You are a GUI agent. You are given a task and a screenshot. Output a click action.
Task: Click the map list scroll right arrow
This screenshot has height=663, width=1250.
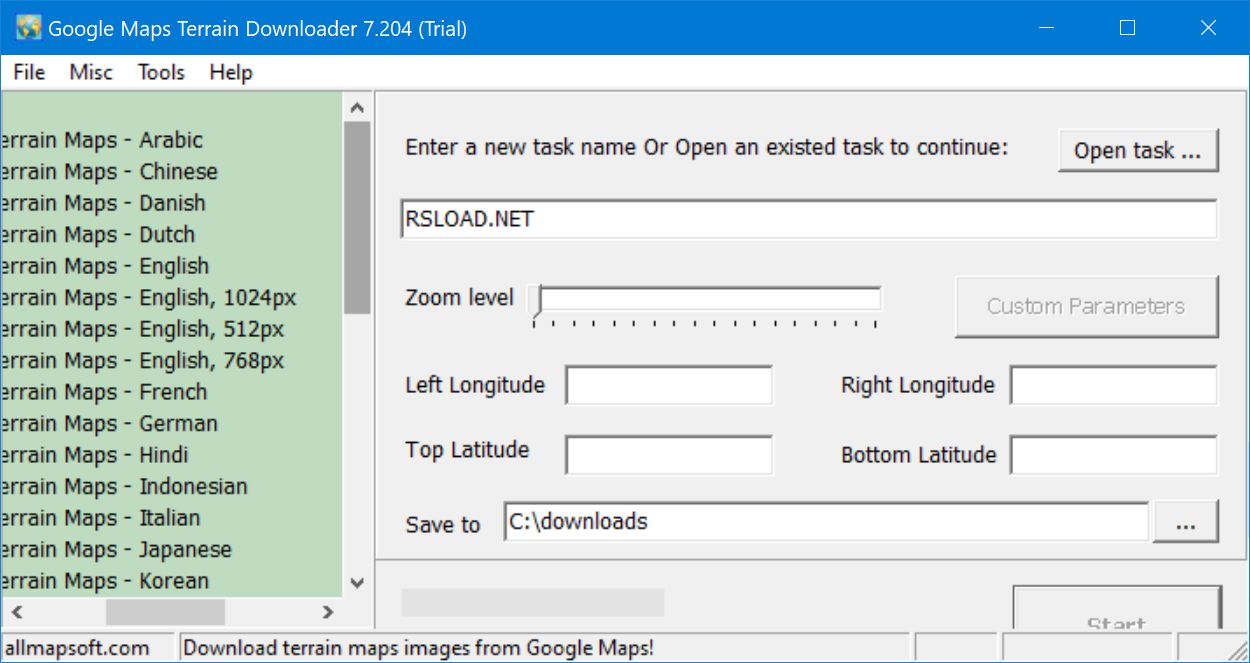[328, 612]
